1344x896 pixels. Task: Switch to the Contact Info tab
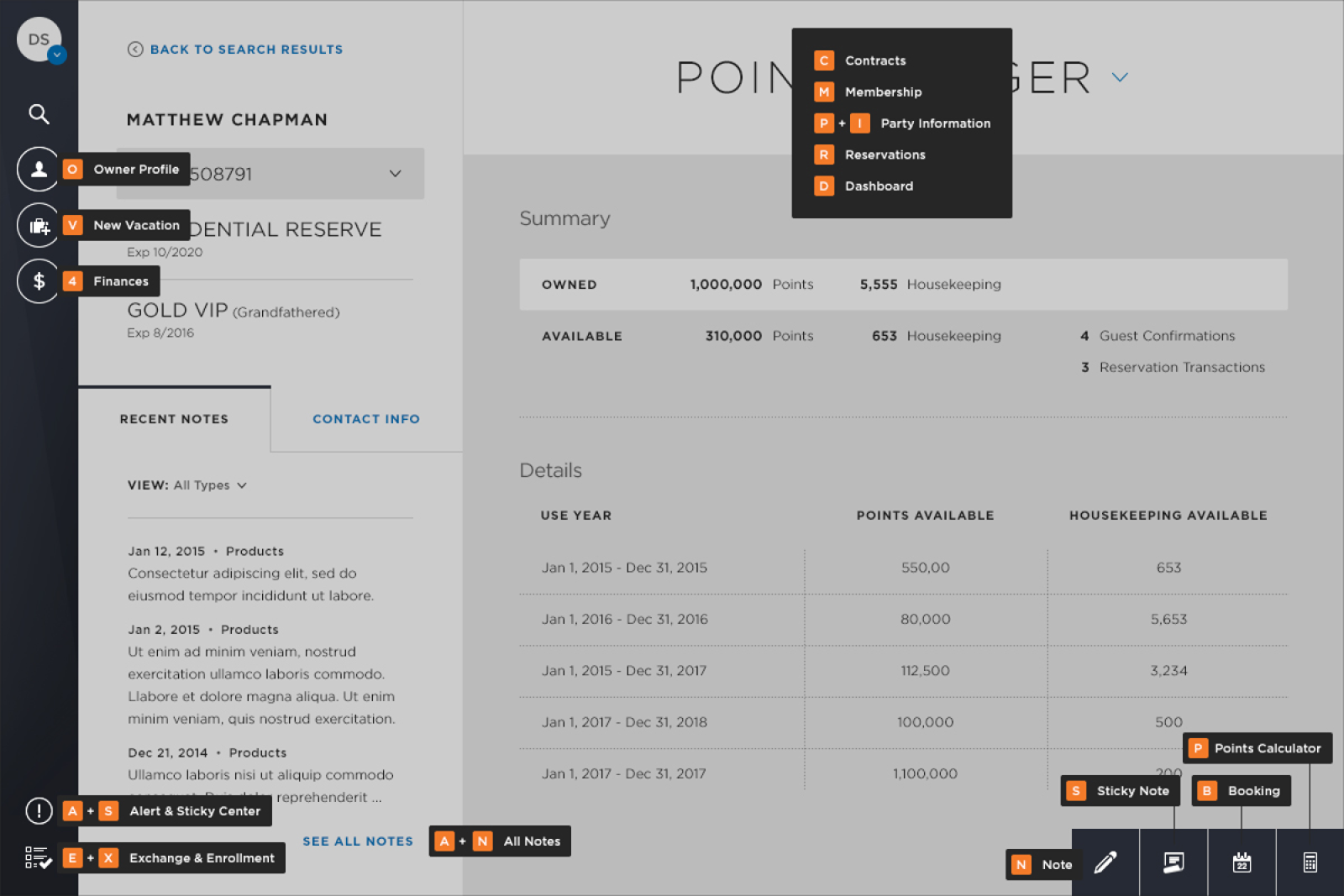pyautogui.click(x=365, y=419)
